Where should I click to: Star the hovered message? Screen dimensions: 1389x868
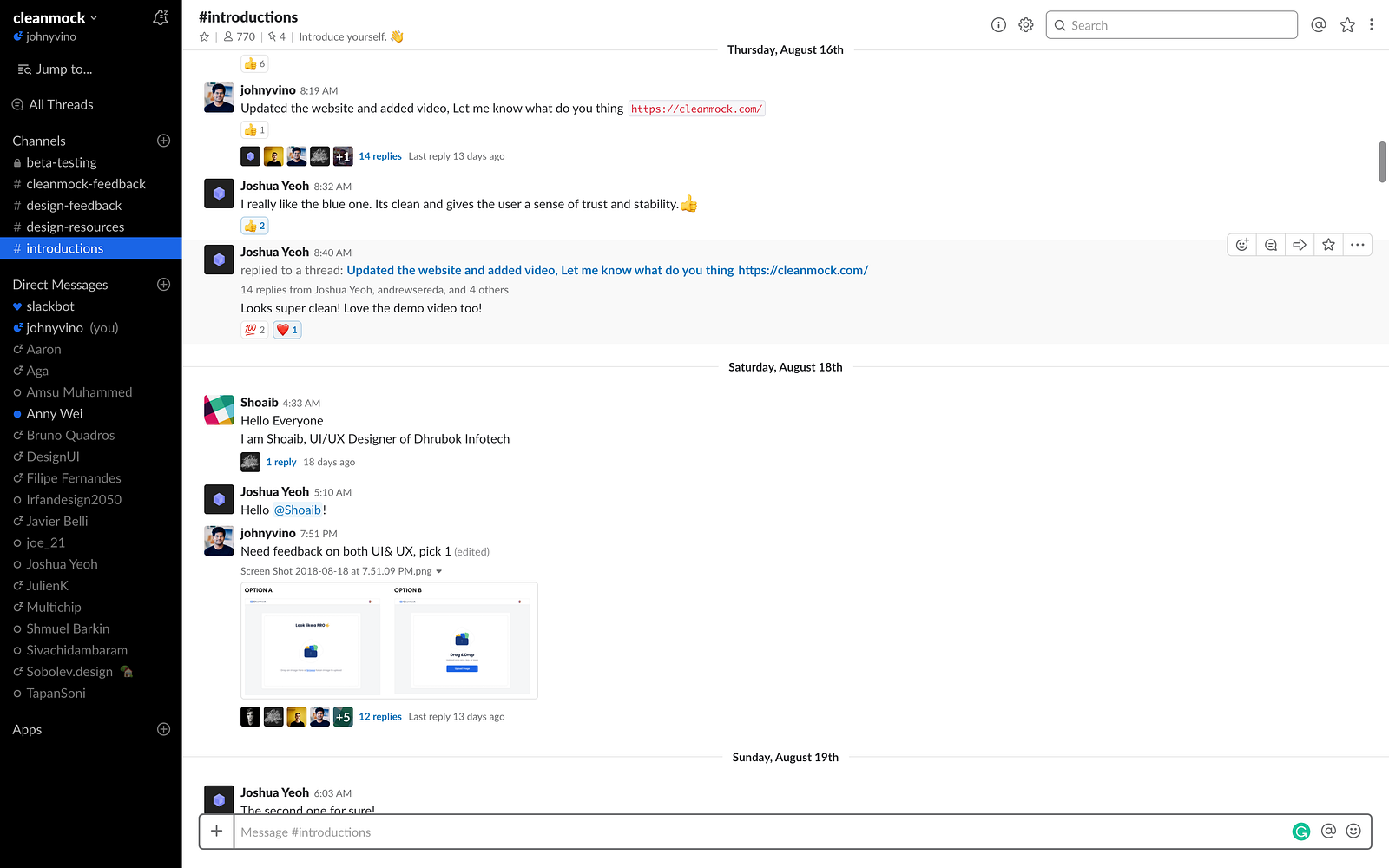click(x=1328, y=245)
